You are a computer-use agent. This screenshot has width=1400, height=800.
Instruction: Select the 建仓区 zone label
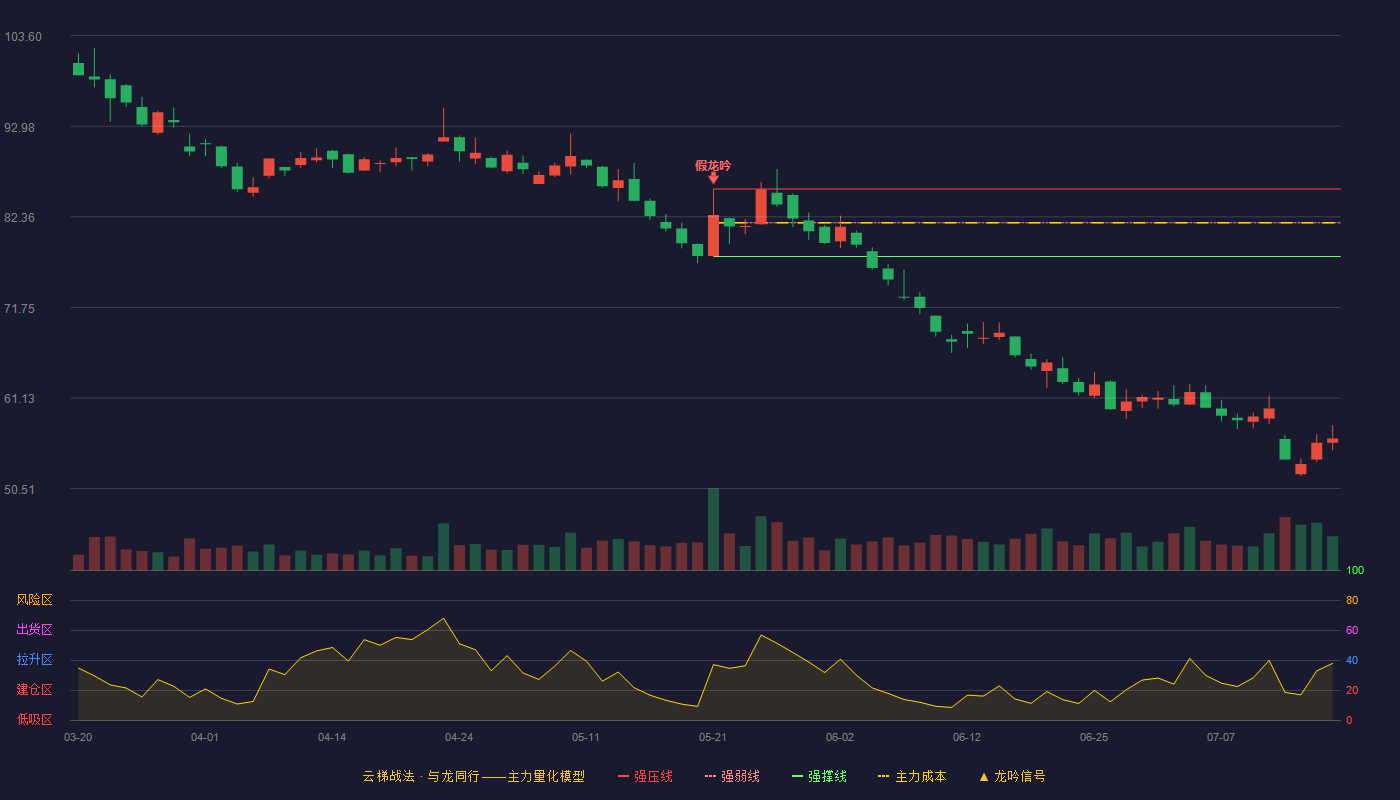(x=34, y=690)
